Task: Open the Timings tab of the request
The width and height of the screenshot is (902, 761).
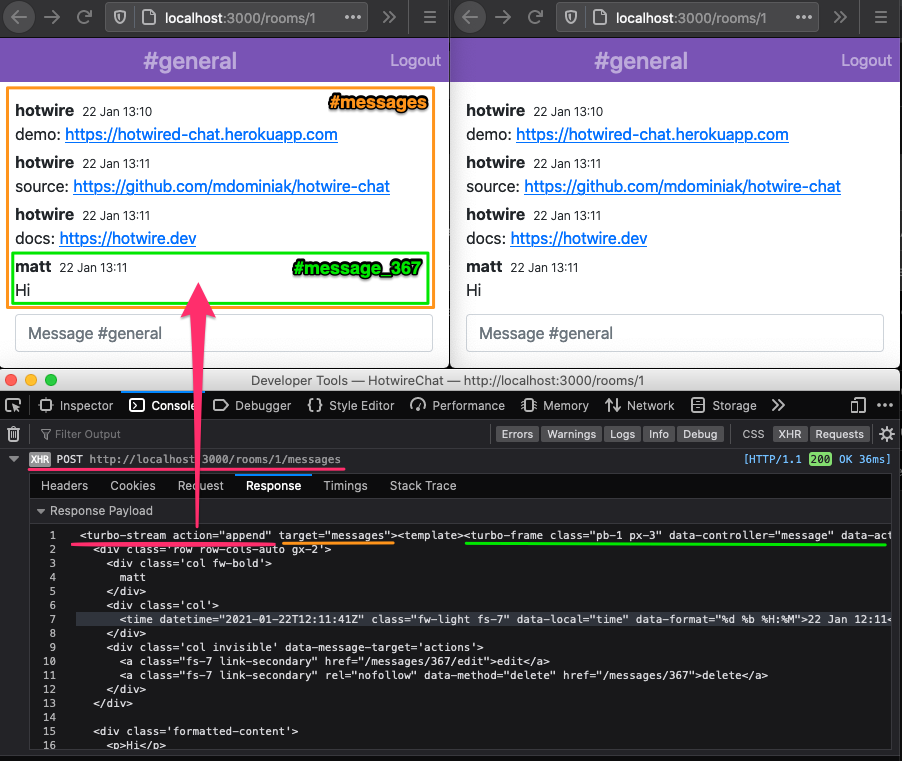Action: click(x=345, y=486)
